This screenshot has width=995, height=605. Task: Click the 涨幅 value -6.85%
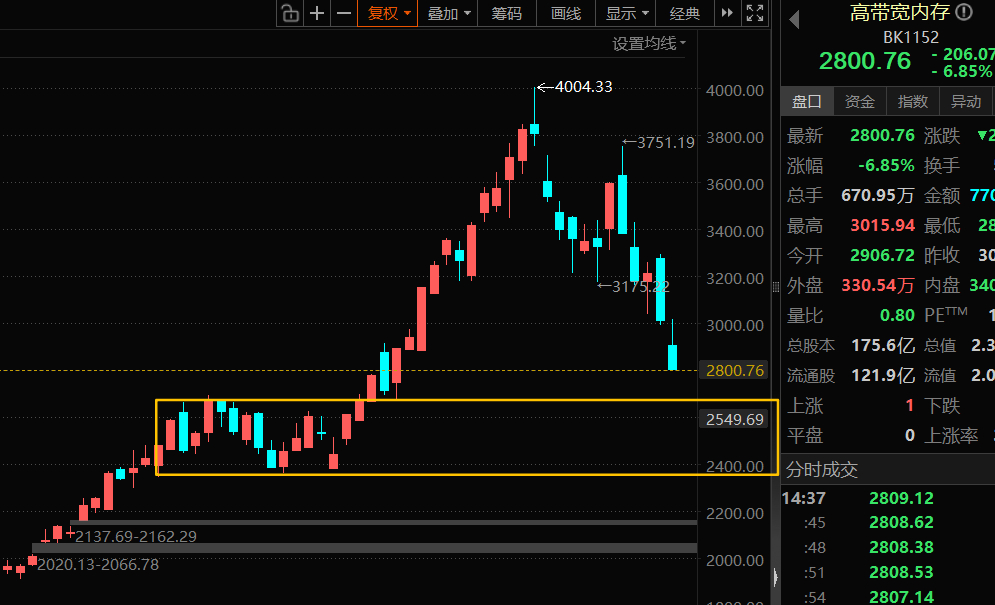(886, 166)
